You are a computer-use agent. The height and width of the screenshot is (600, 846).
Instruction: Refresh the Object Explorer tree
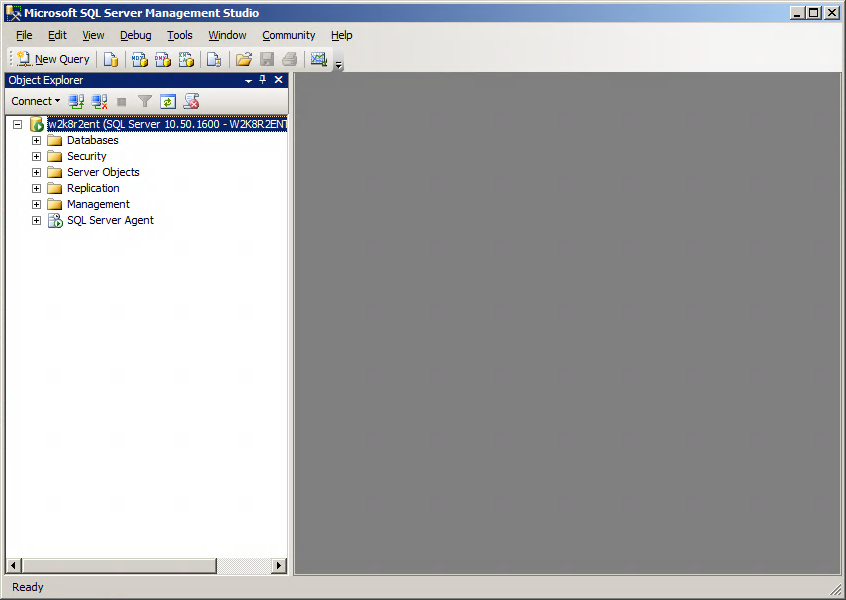click(x=168, y=101)
